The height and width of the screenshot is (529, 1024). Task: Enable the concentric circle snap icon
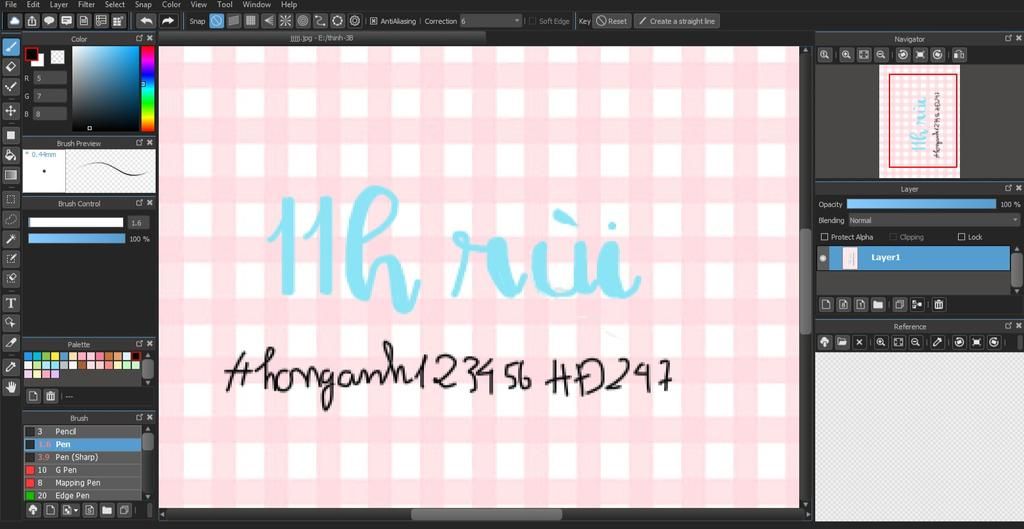[x=302, y=21]
